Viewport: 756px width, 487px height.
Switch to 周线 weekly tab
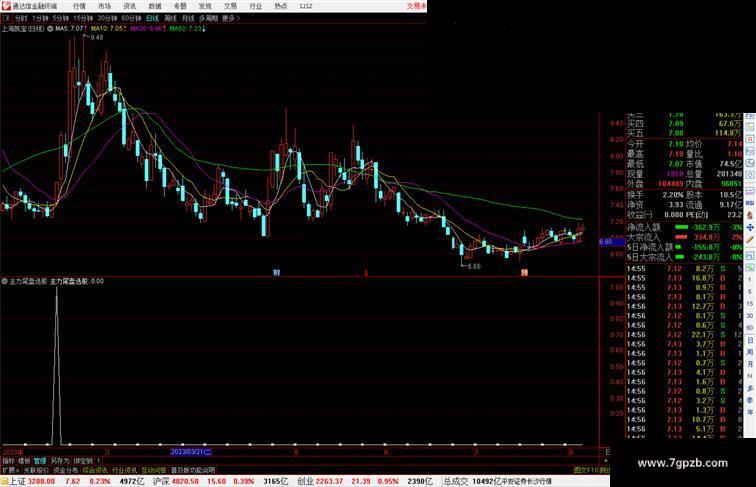170,18
